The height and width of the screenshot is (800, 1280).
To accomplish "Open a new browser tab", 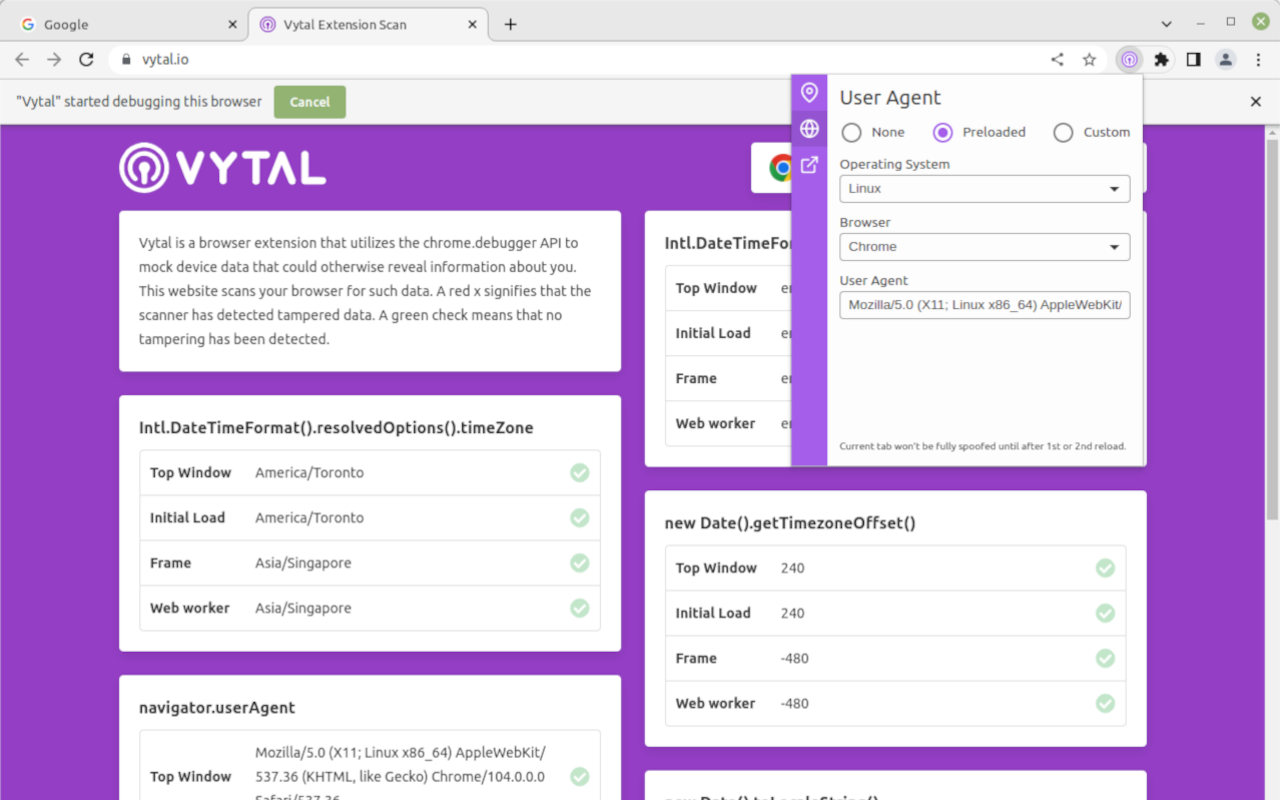I will click(510, 24).
